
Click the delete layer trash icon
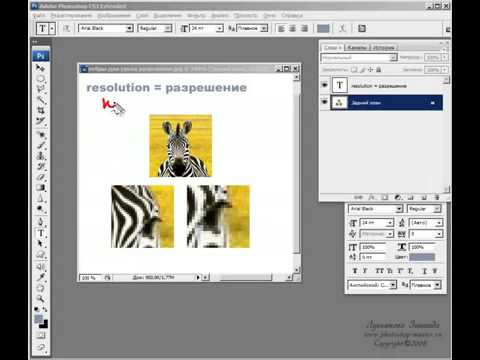tap(436, 197)
